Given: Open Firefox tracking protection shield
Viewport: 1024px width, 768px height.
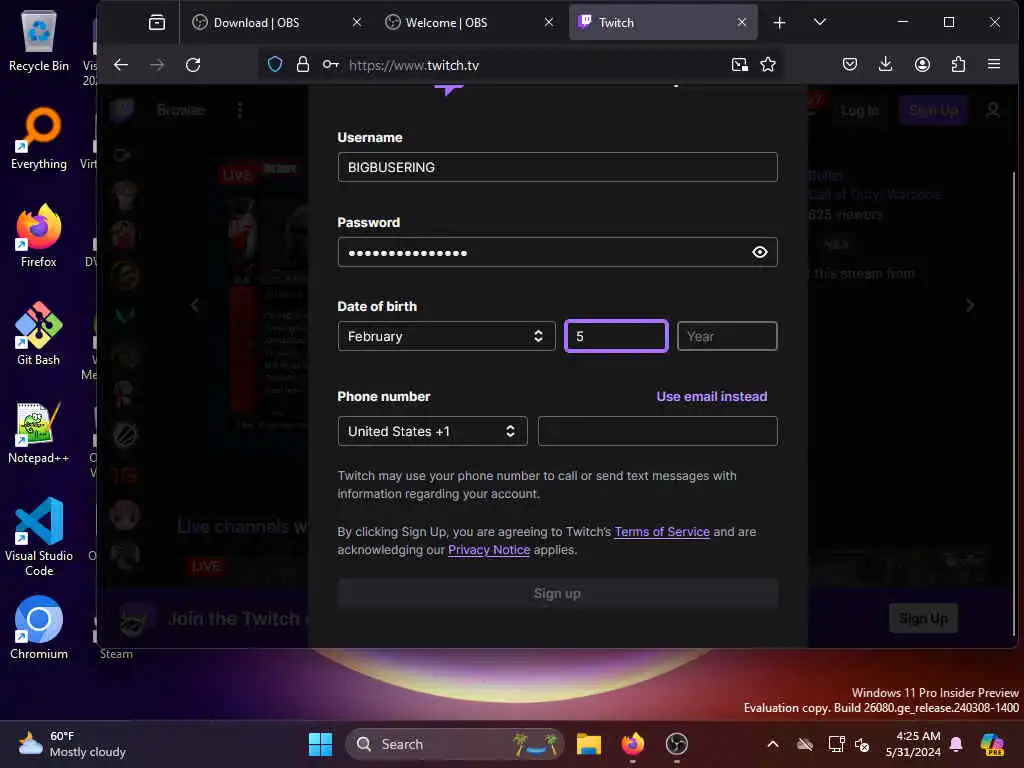Looking at the screenshot, I should pyautogui.click(x=275, y=65).
